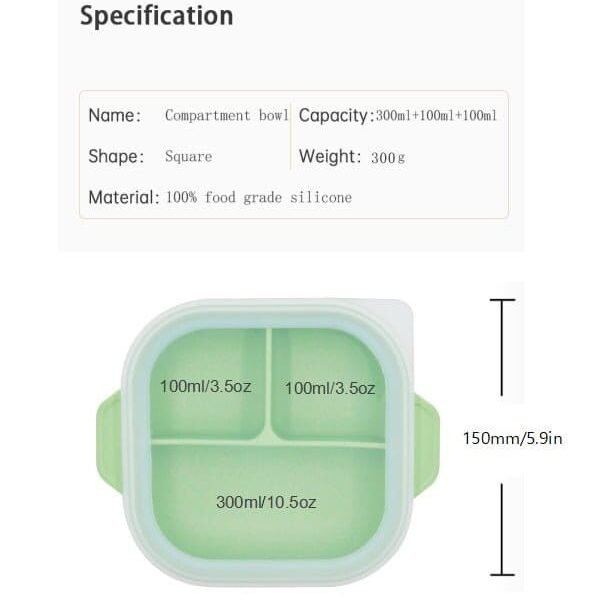Click the Weight label
This screenshot has width=589, height=600.
coord(330,157)
